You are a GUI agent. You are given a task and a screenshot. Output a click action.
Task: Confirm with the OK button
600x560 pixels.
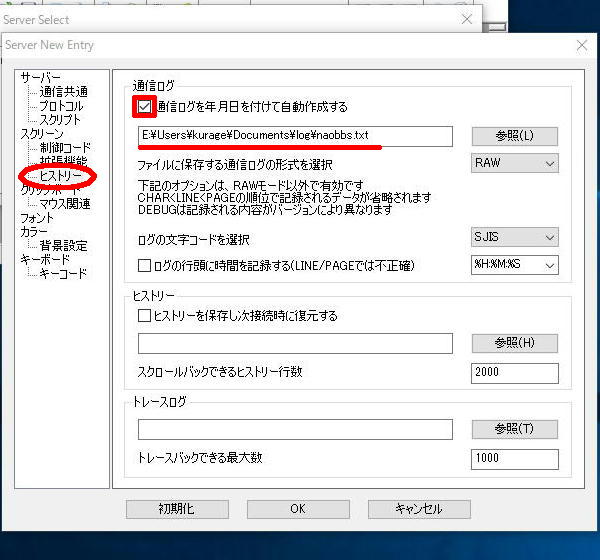pos(298,509)
